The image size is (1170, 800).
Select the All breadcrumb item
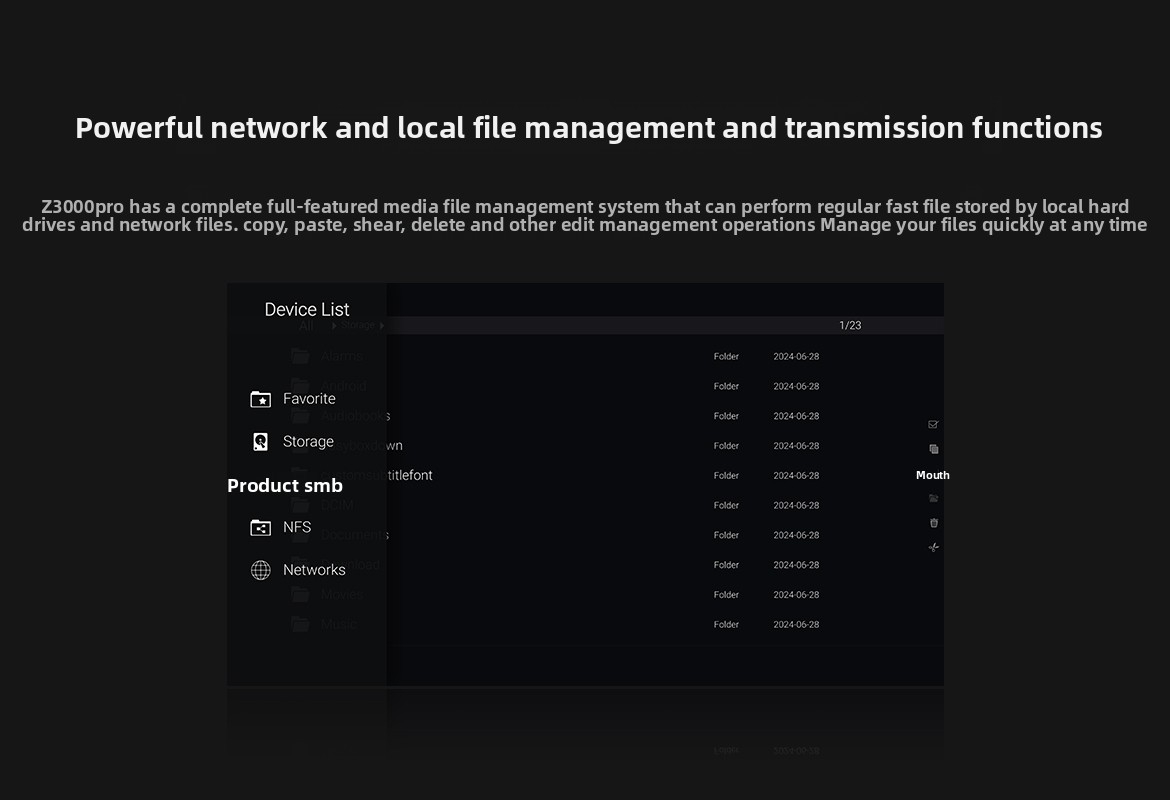coord(306,326)
